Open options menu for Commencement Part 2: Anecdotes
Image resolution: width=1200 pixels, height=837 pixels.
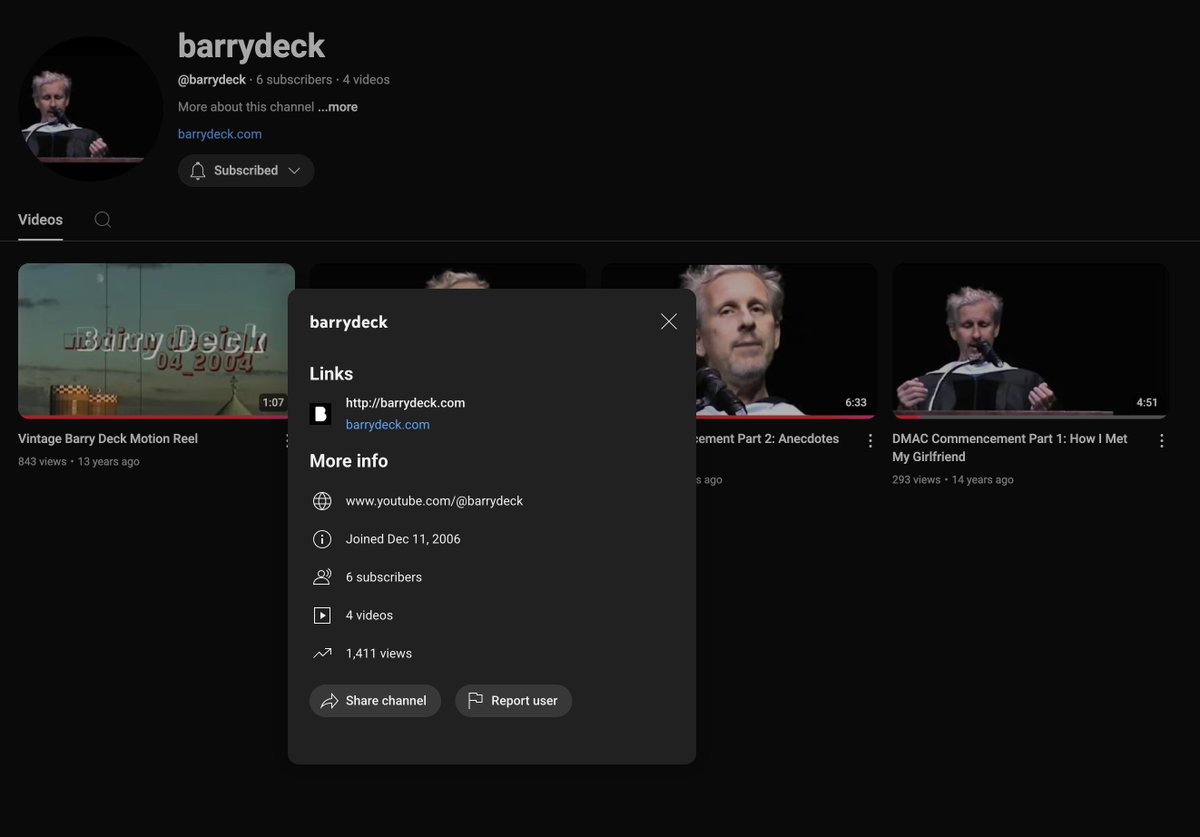point(870,441)
